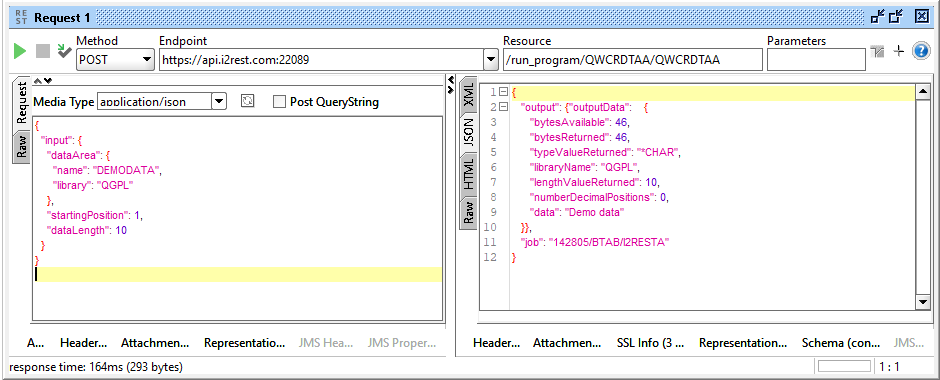Maximize window with second title bar icon

(896, 17)
